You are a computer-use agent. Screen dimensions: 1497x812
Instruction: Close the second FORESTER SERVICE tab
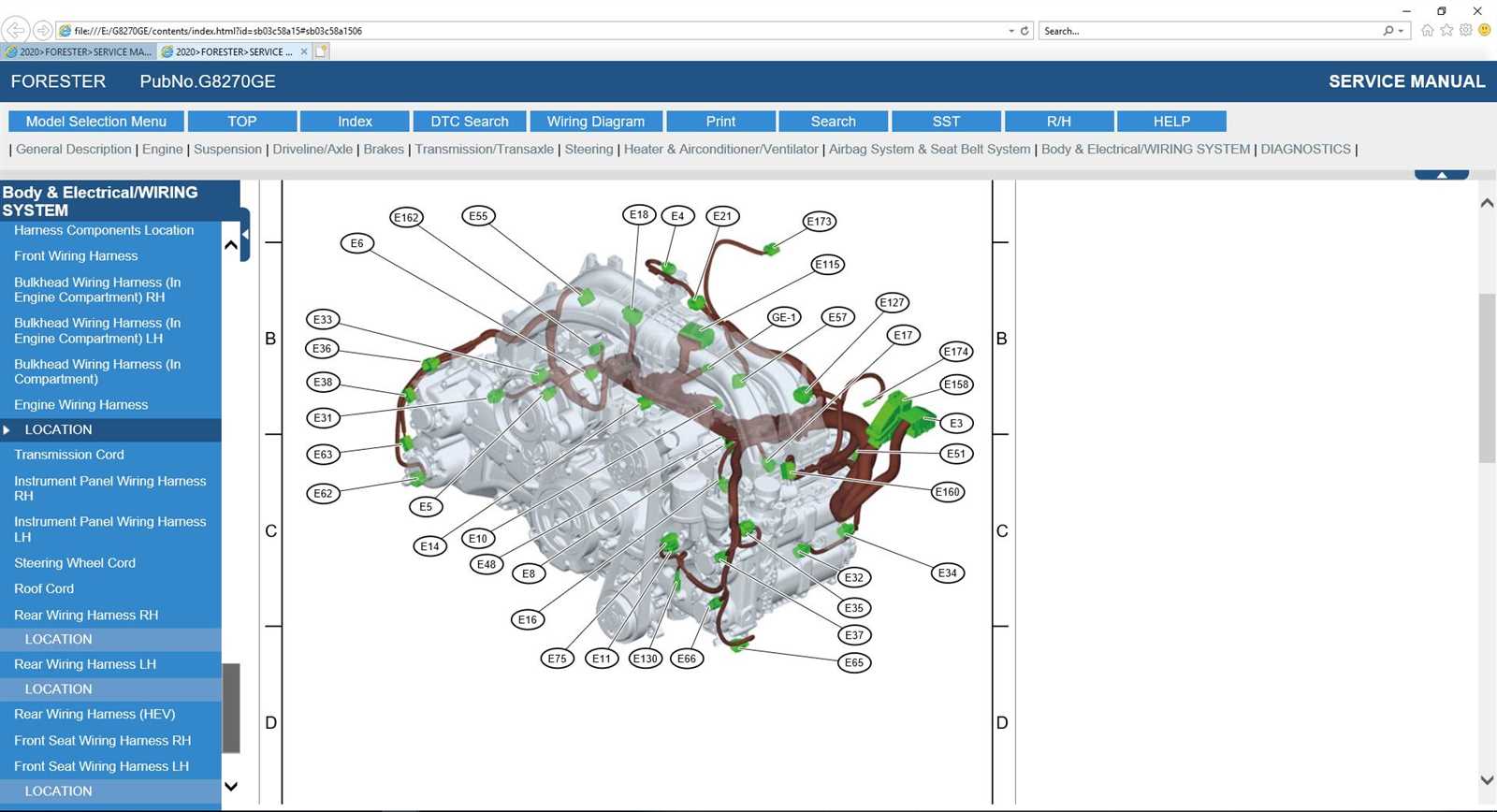[304, 51]
